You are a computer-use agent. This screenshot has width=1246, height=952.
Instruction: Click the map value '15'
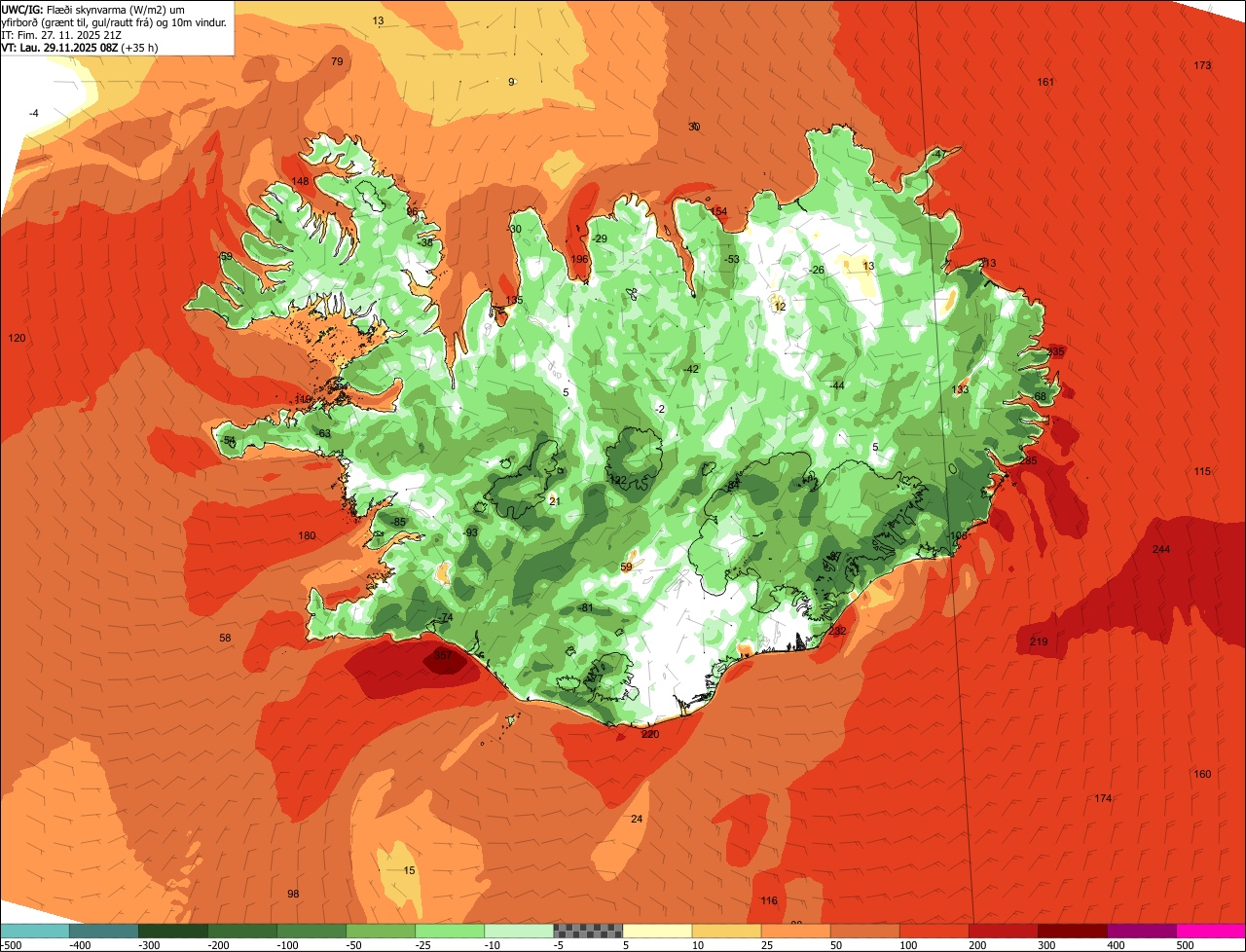click(x=409, y=870)
